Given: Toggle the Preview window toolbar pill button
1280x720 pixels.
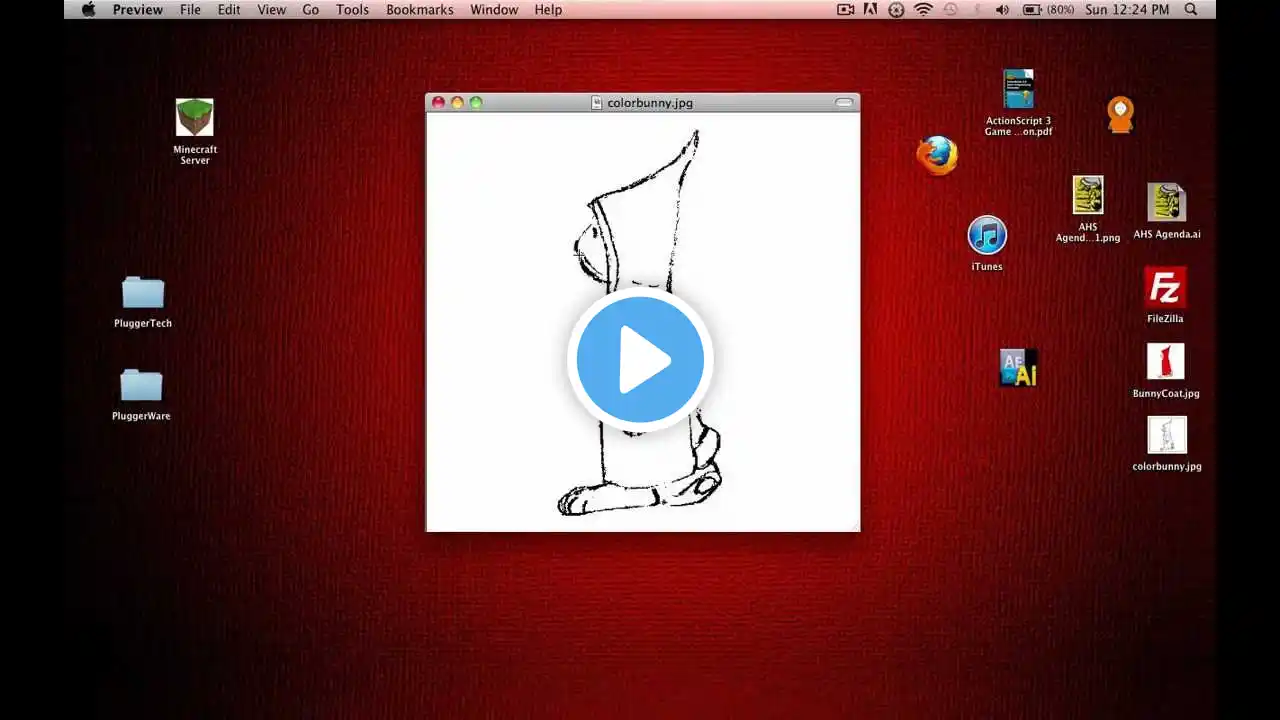Looking at the screenshot, I should pyautogui.click(x=844, y=102).
